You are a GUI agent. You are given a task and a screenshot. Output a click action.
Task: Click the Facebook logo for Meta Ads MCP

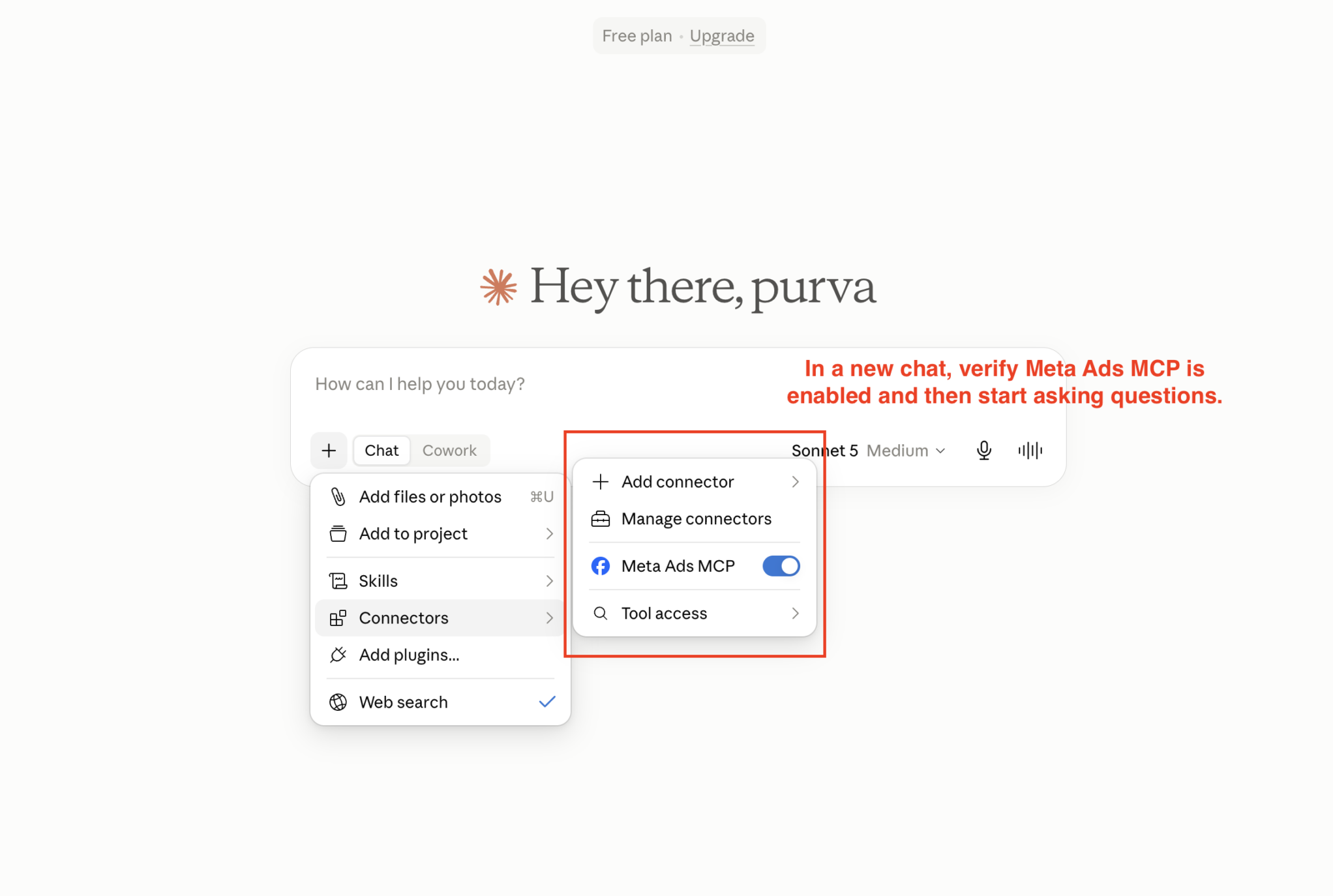[x=601, y=566]
